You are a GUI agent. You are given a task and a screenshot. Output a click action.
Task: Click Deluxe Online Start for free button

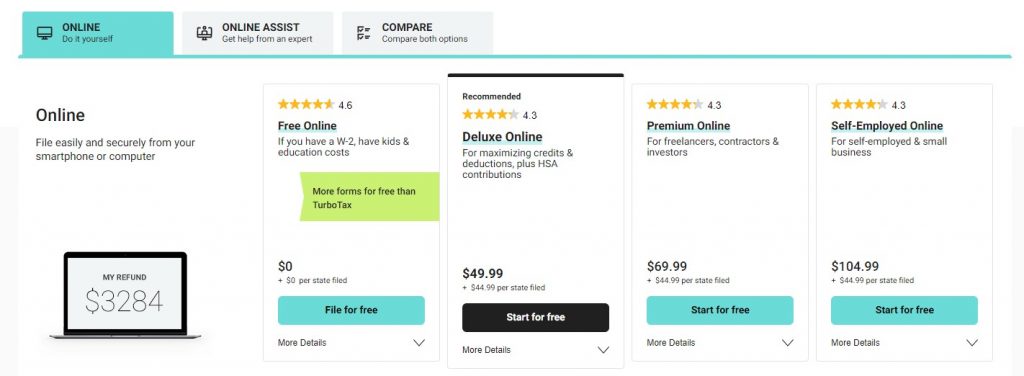(x=536, y=317)
